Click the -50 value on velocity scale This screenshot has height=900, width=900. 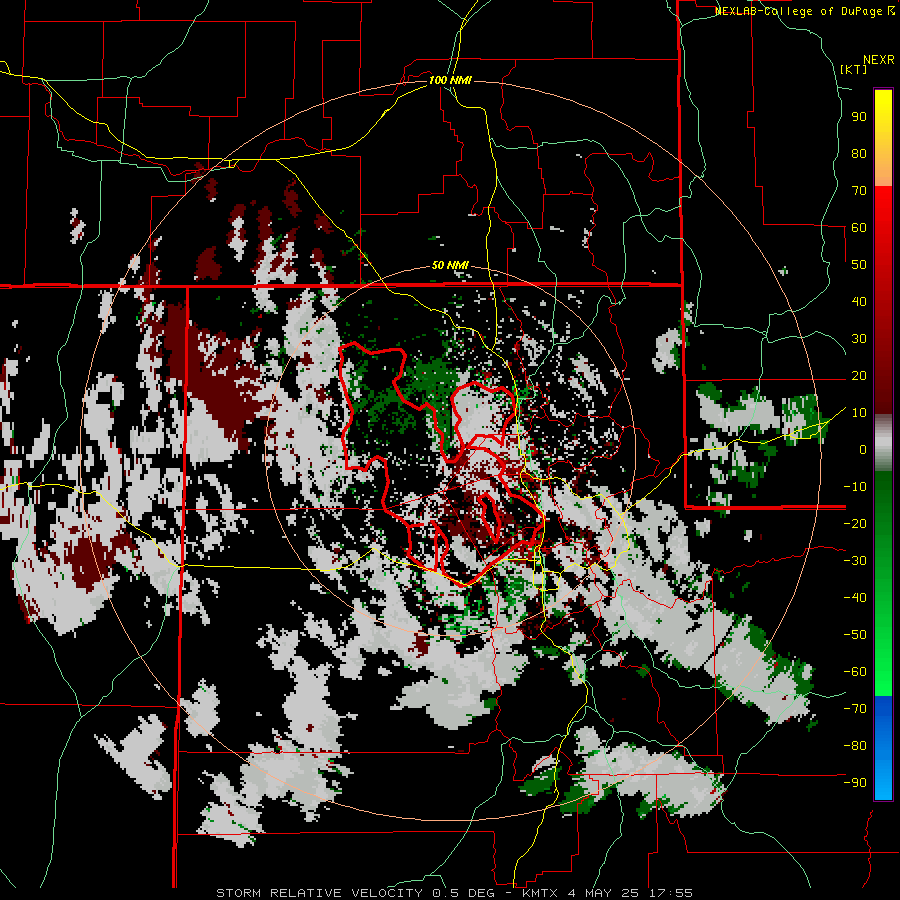pos(855,635)
